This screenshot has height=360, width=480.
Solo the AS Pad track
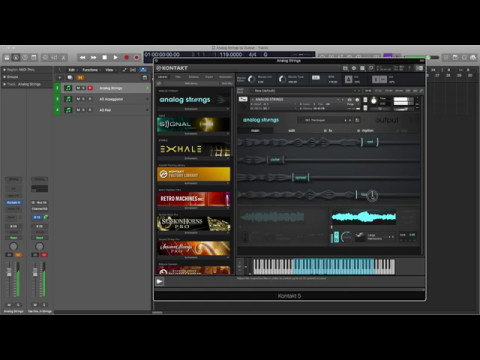click(x=84, y=110)
